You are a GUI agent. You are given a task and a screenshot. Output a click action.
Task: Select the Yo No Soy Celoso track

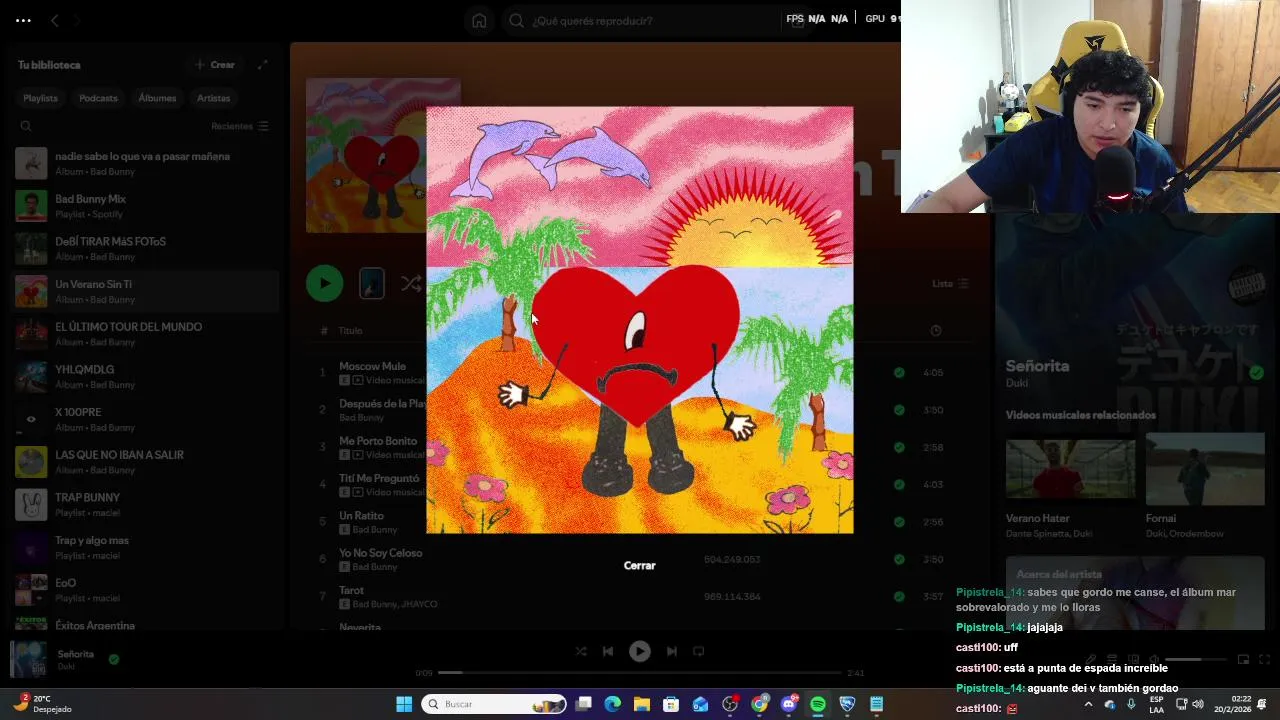[x=380, y=553]
